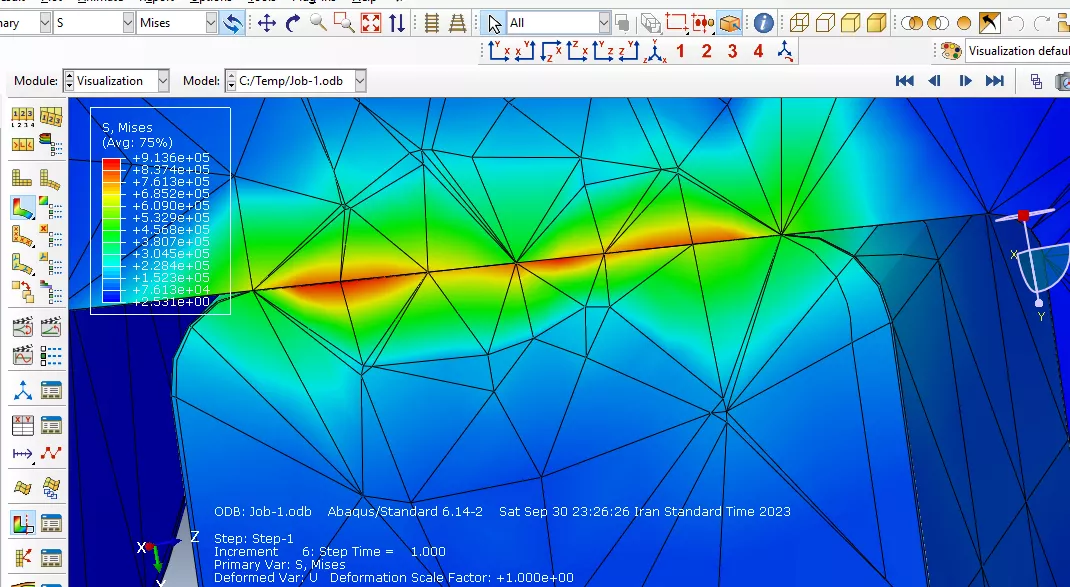Viewport: 1070px width, 587px height.
Task: Click the rotate triad view icon
Action: click(x=785, y=51)
